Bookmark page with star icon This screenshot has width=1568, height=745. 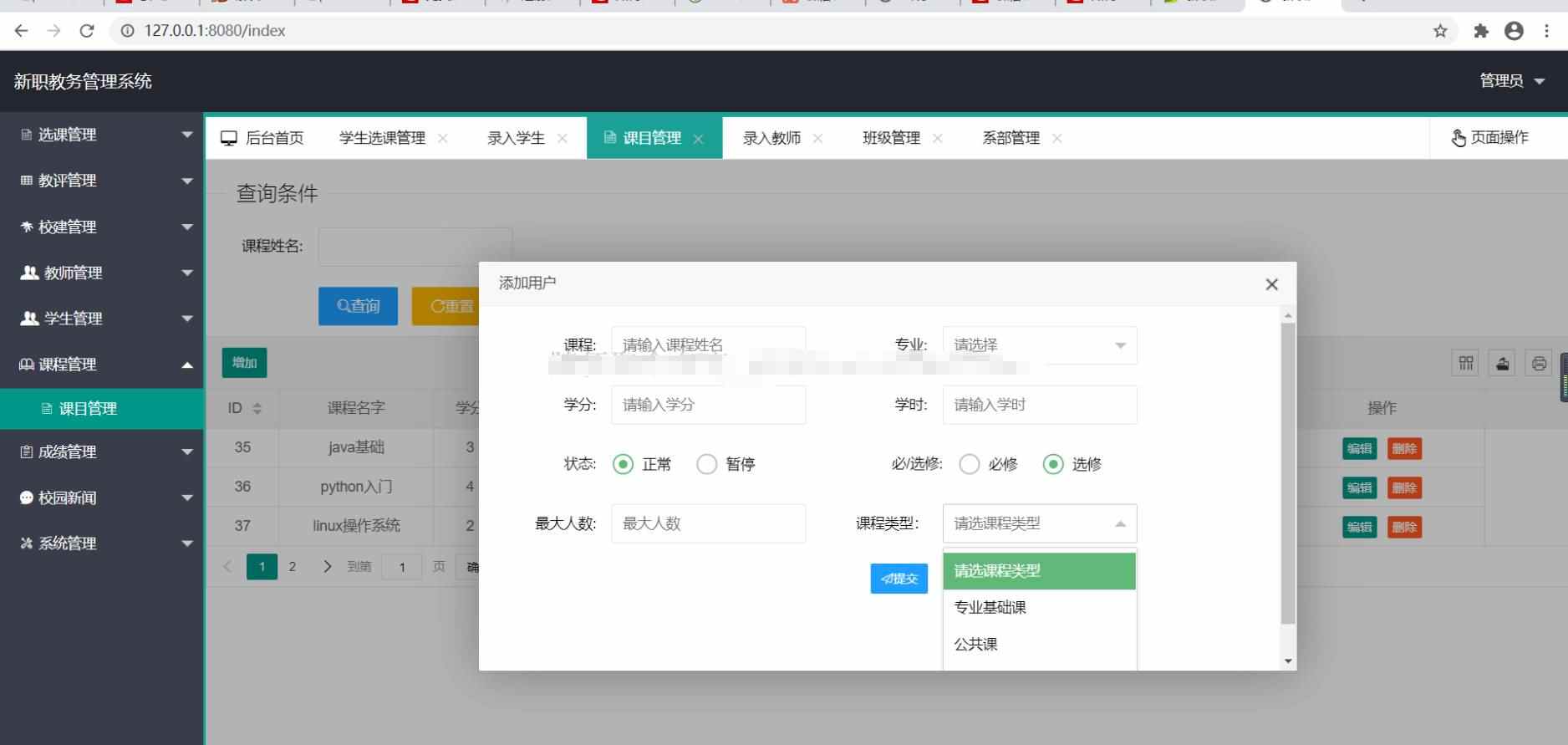[1440, 31]
